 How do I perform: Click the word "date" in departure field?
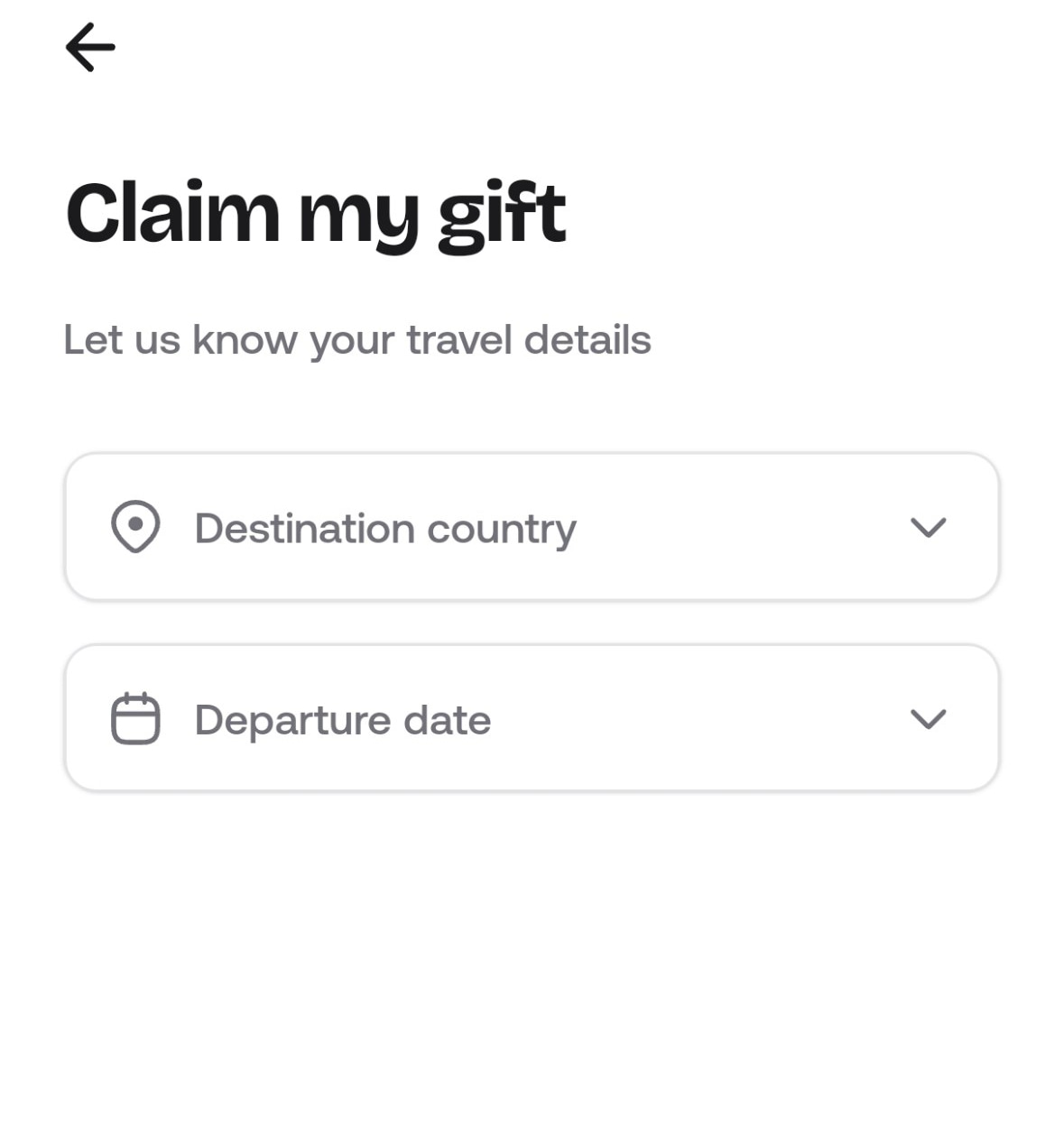pos(448,720)
